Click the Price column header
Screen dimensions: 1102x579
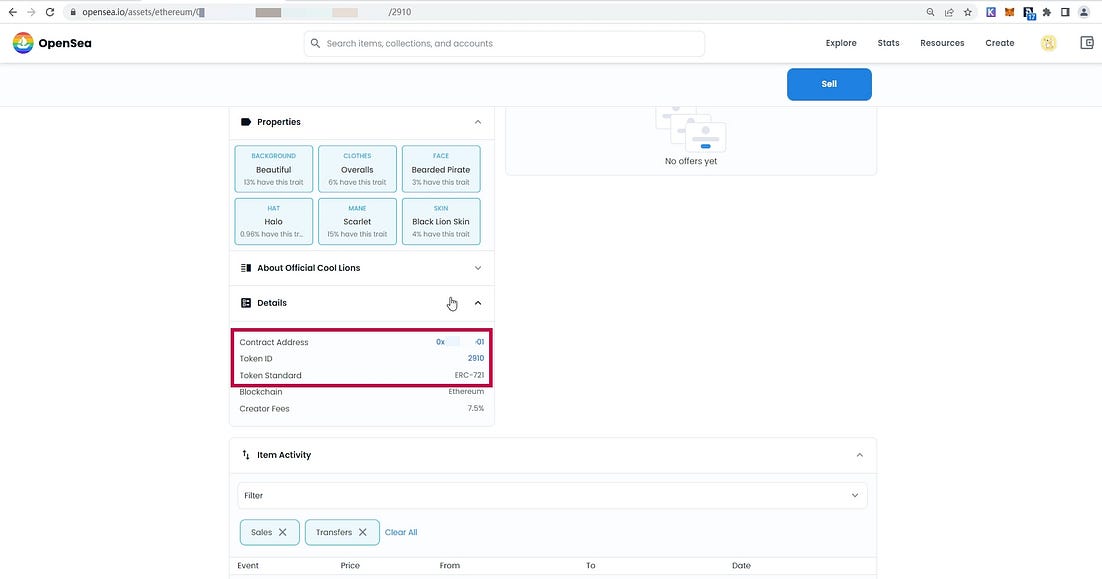coord(350,565)
